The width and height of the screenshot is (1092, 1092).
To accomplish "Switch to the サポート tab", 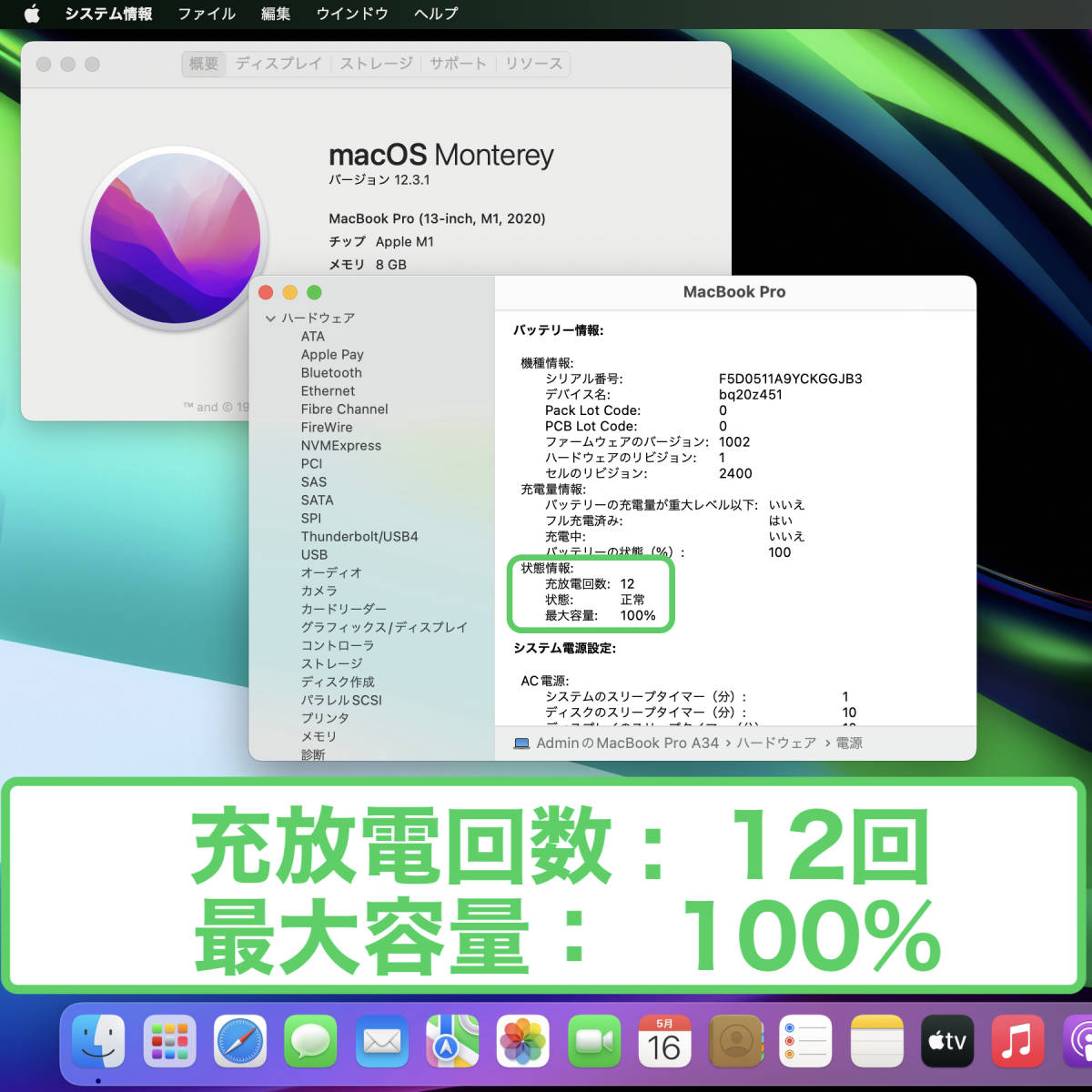I will tap(458, 64).
